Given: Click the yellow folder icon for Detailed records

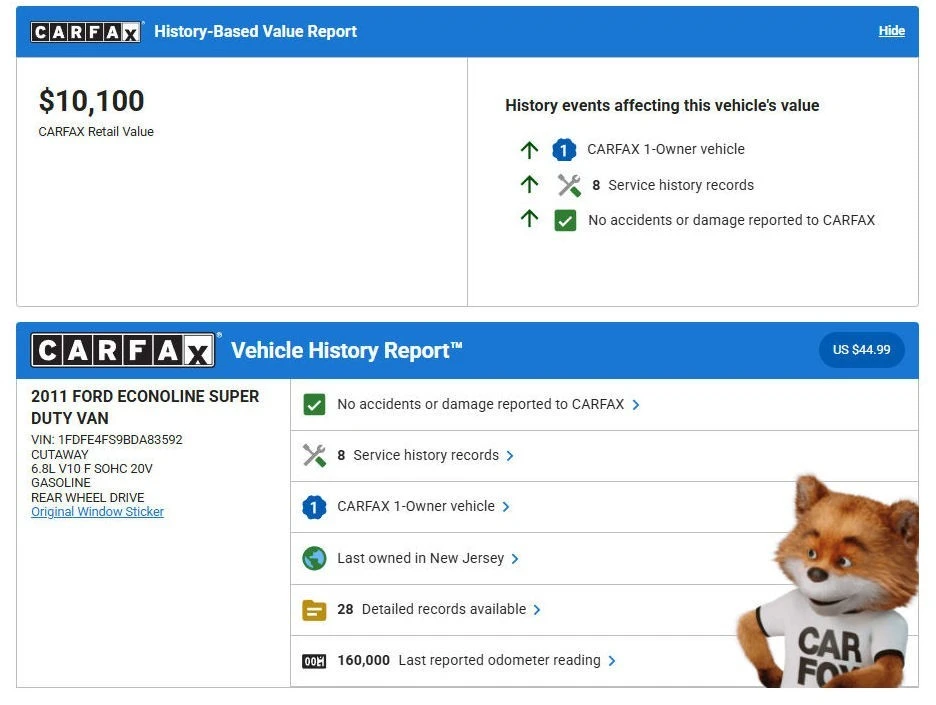Looking at the screenshot, I should [314, 610].
